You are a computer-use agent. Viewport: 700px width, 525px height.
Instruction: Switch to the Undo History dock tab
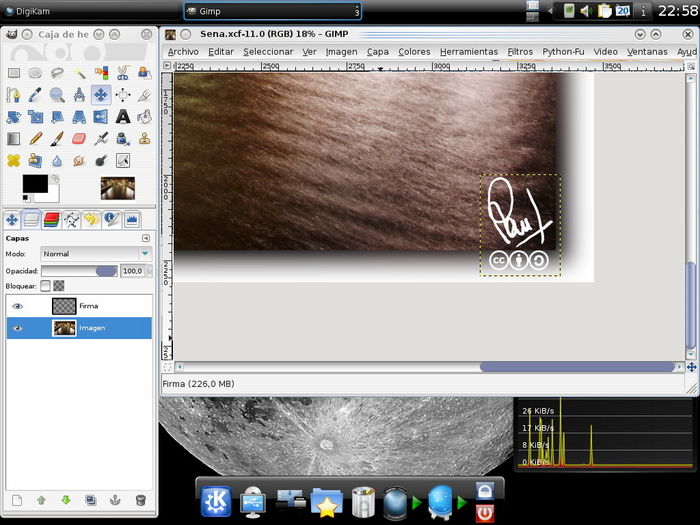click(91, 220)
